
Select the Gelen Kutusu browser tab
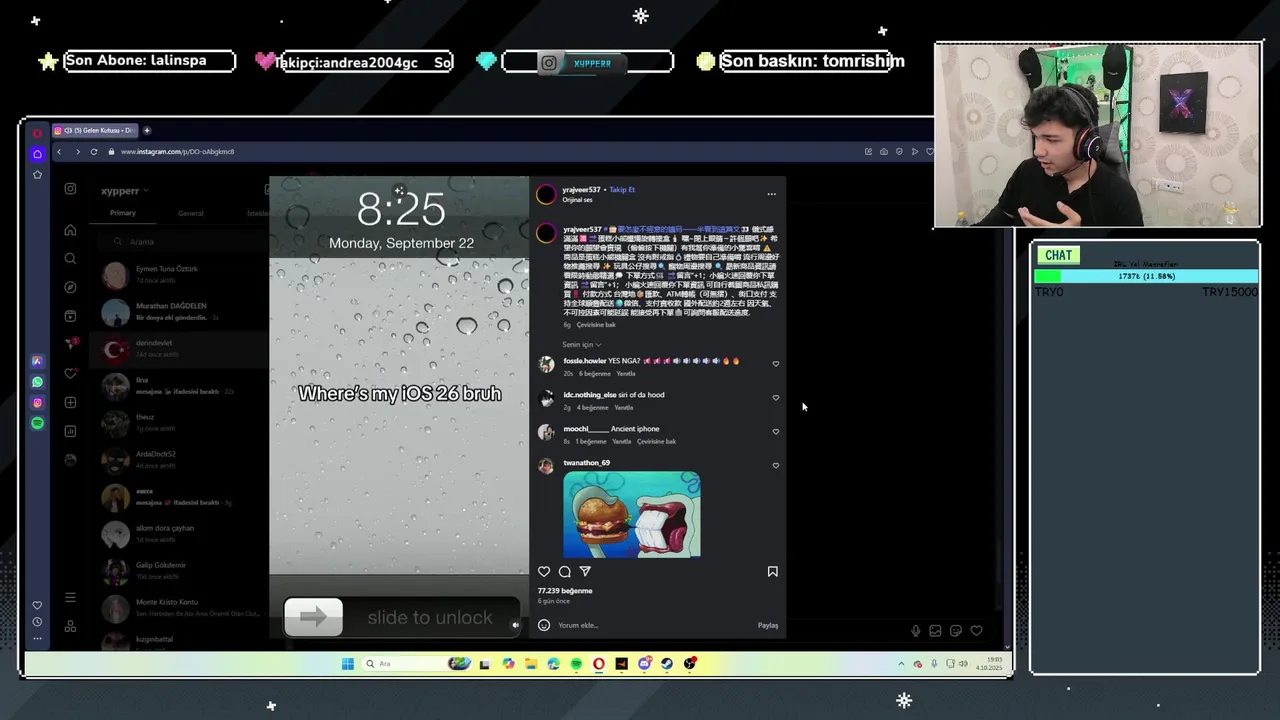click(94, 130)
